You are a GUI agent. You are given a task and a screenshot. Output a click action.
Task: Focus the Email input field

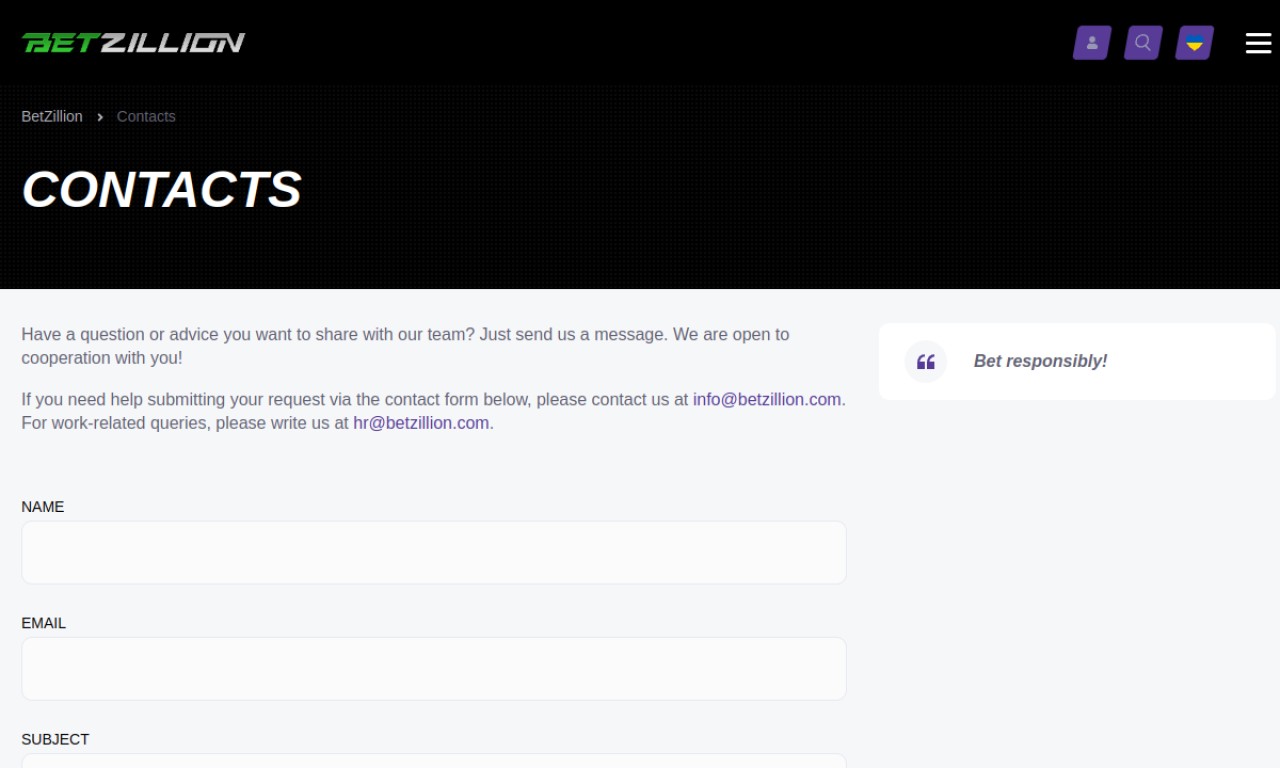point(434,669)
